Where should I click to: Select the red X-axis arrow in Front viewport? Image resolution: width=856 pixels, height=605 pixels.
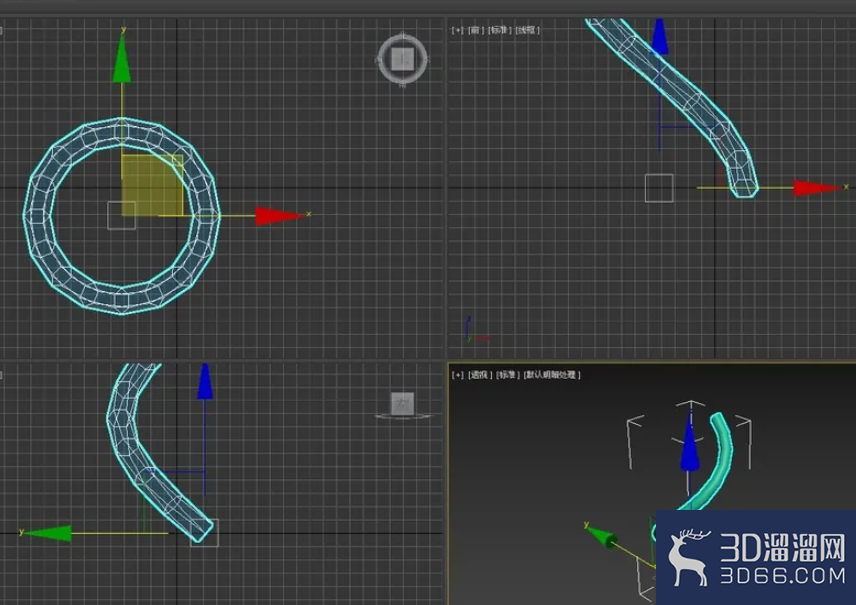click(x=817, y=188)
